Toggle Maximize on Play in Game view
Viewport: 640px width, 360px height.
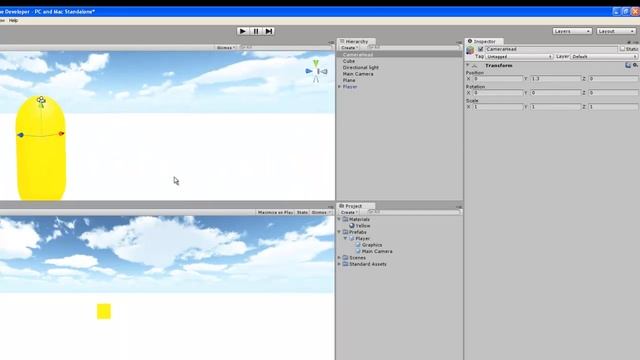(x=276, y=212)
